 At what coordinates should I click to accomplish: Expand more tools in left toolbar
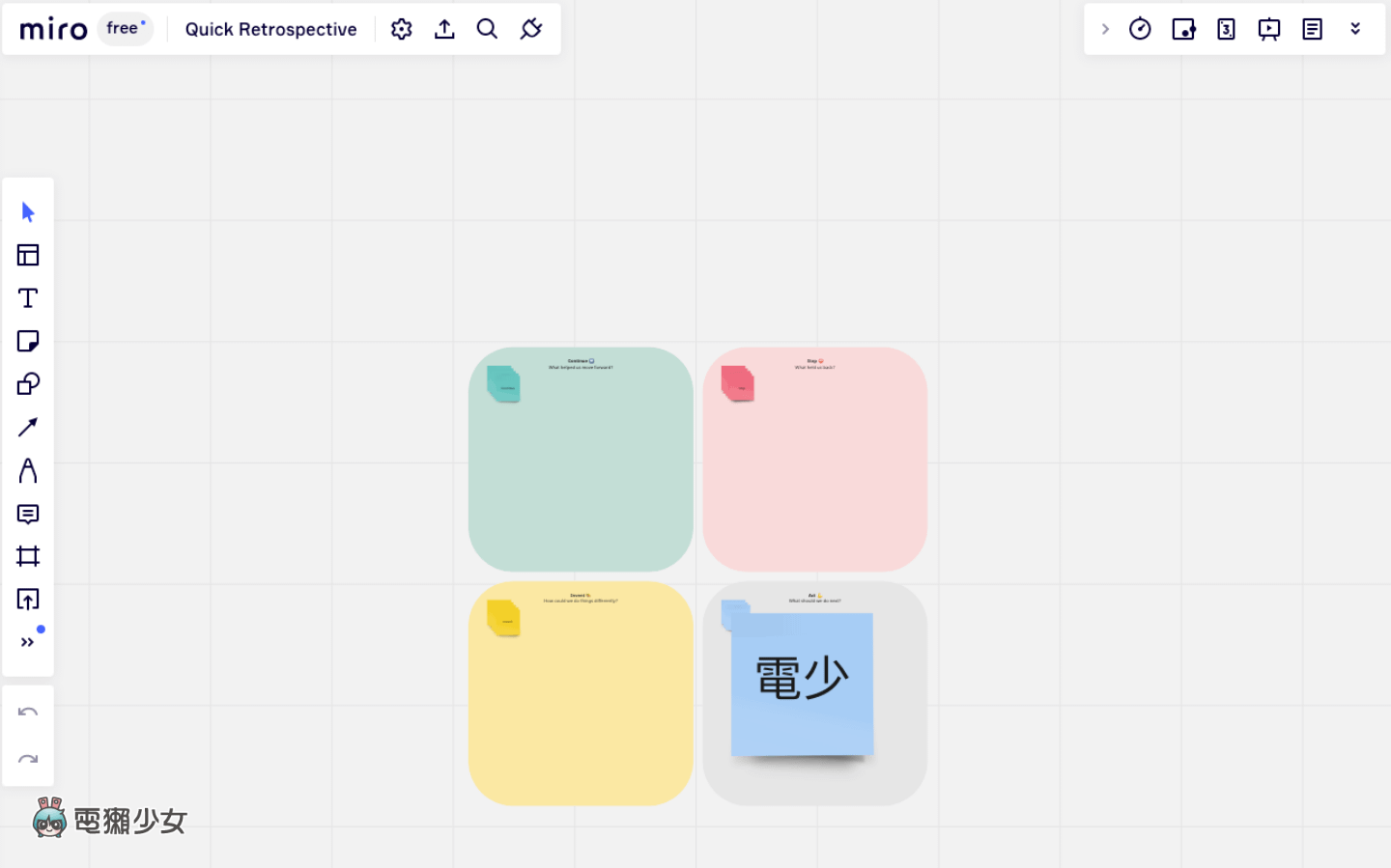(28, 642)
